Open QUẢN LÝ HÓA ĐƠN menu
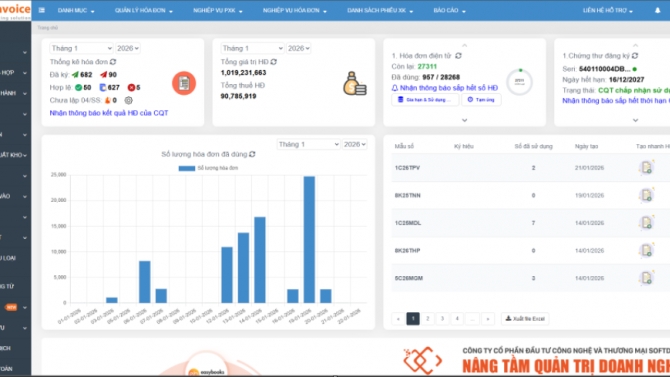 point(144,10)
